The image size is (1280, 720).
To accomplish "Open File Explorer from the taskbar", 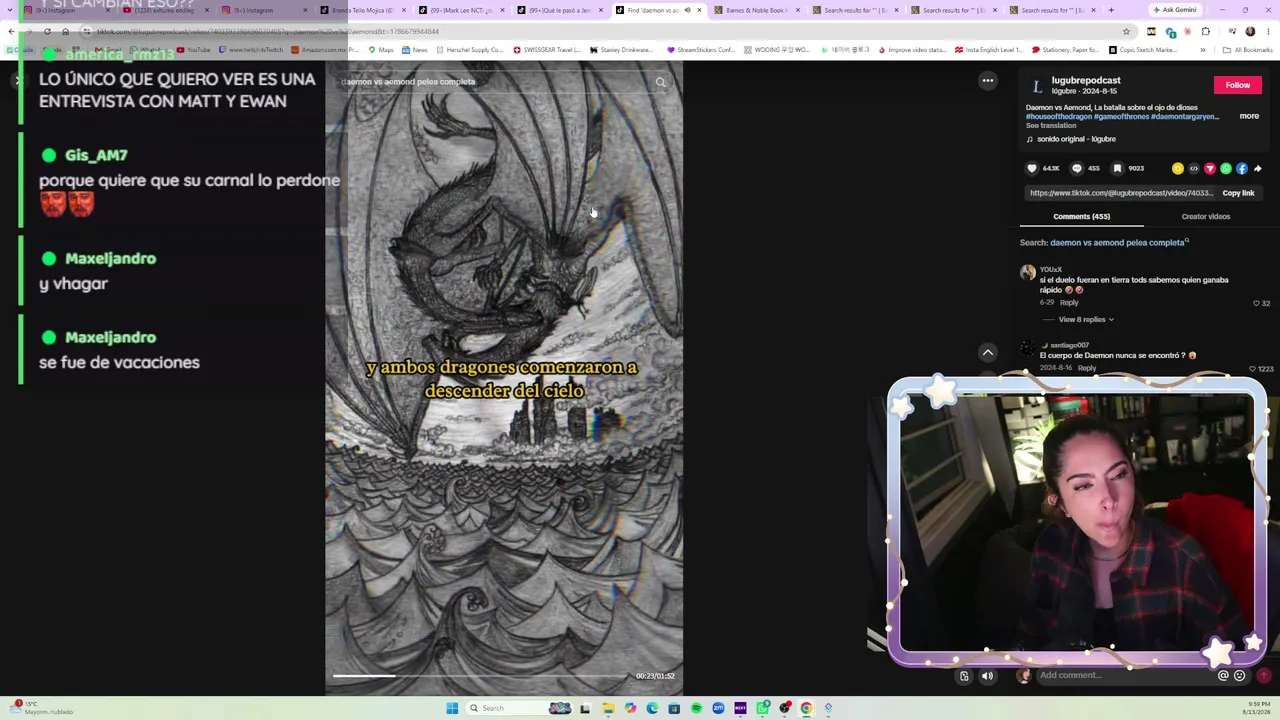I will click(608, 708).
